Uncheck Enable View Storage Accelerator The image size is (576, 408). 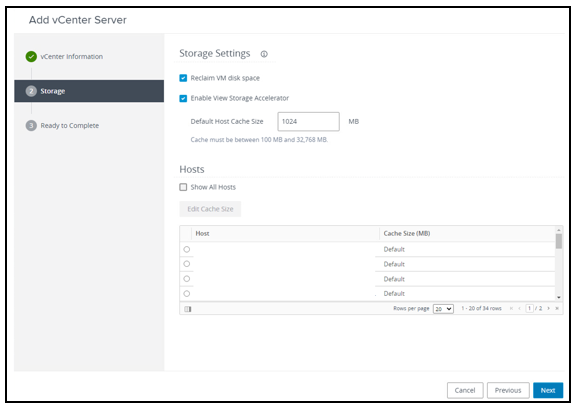(183, 98)
